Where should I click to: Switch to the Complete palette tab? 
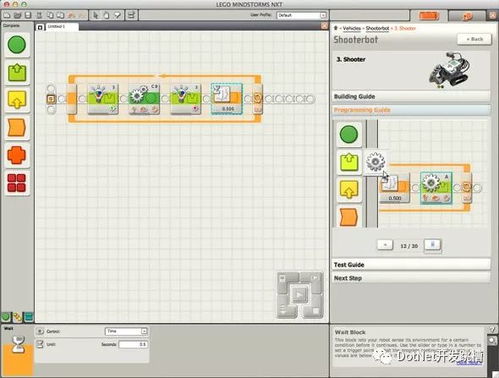[17, 317]
